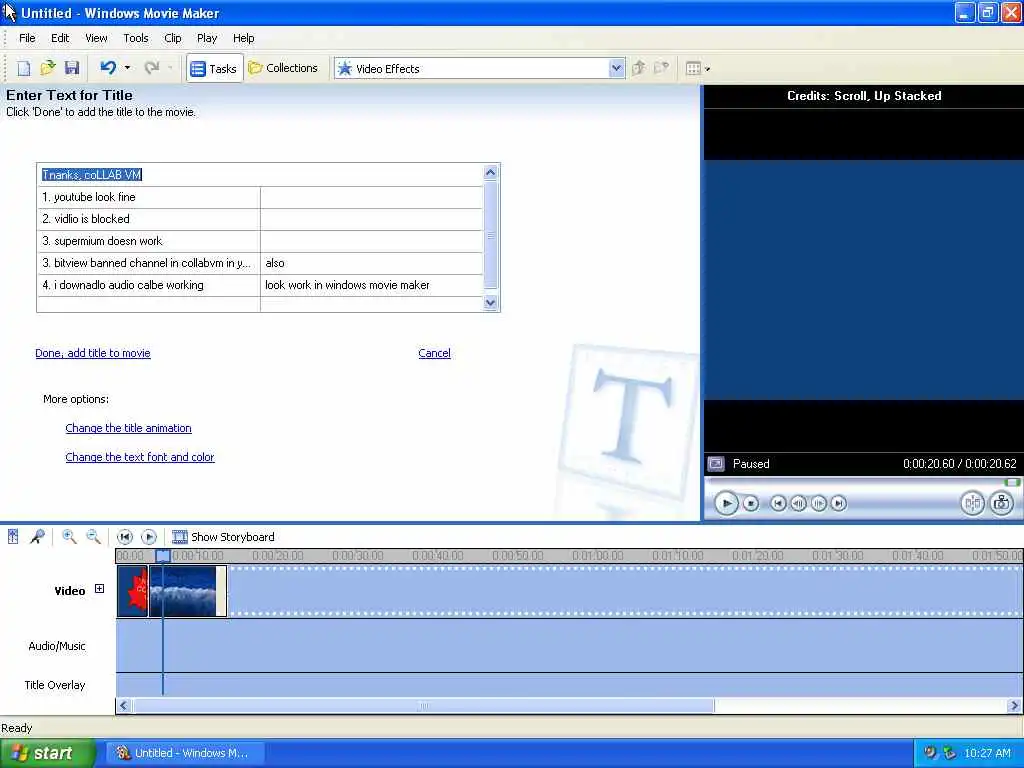Viewport: 1024px width, 768px height.
Task: Select the blue mountain clip on timeline
Action: (x=188, y=591)
